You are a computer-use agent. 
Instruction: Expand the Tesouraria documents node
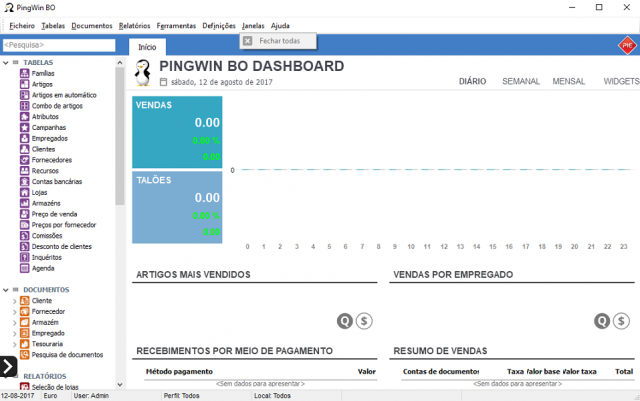click(x=14, y=344)
